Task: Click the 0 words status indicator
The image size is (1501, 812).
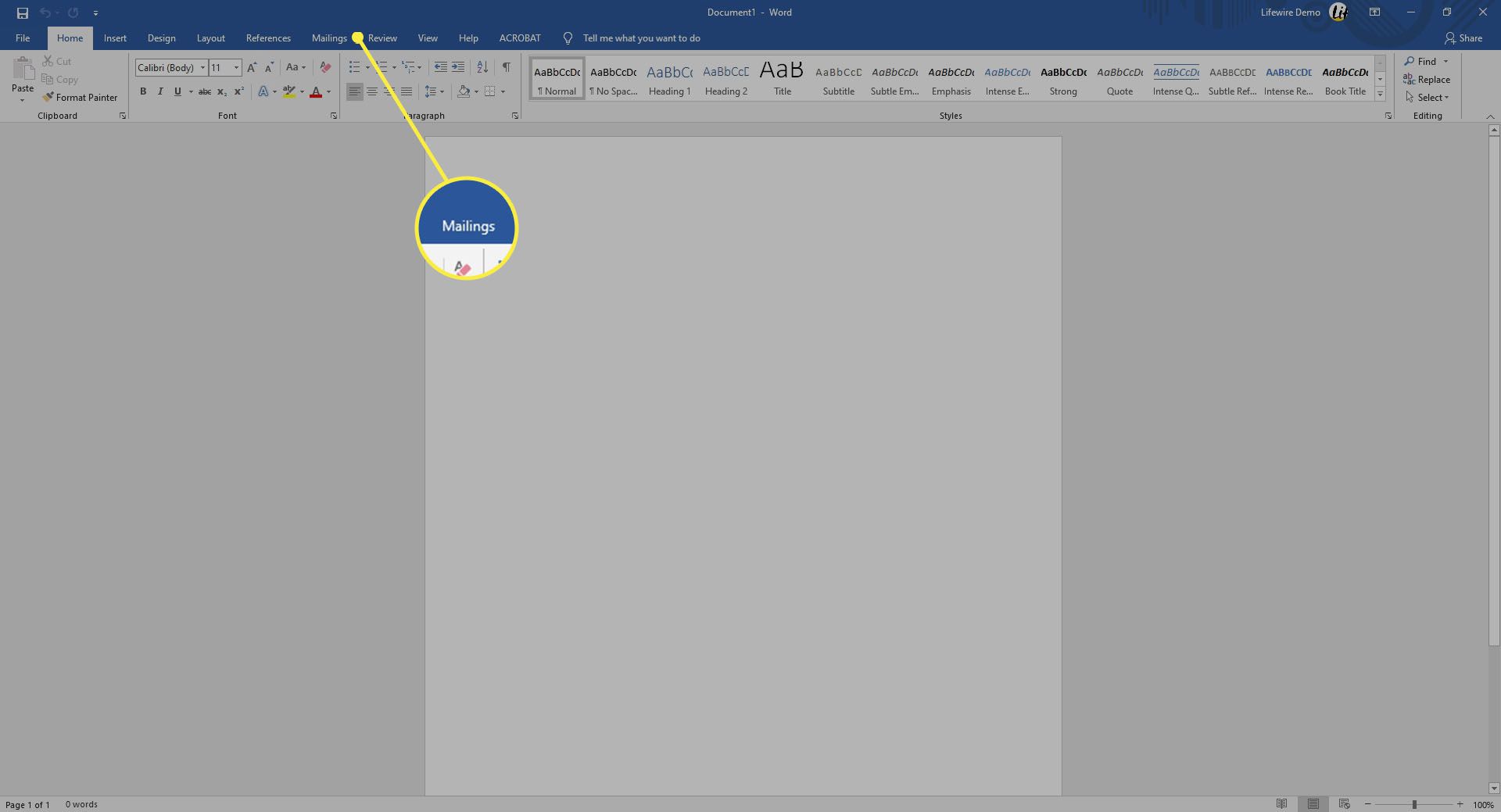Action: (x=81, y=804)
